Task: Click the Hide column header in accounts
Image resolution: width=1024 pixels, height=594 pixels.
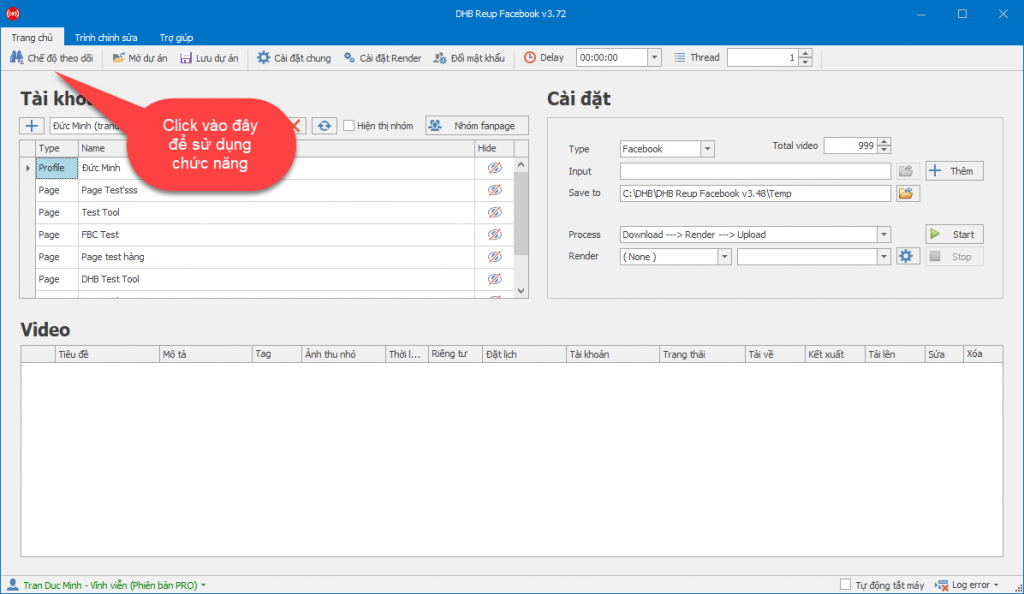Action: [x=494, y=148]
